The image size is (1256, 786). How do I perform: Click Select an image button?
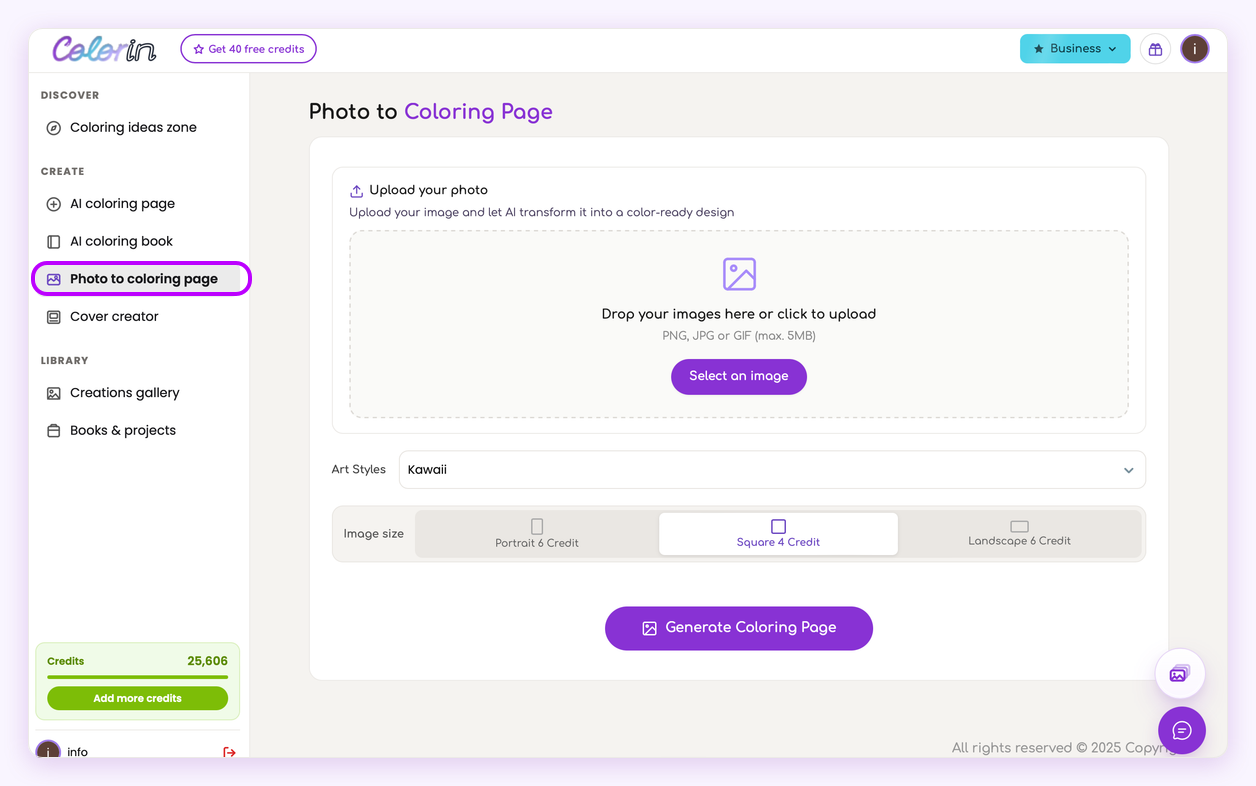[x=739, y=377]
